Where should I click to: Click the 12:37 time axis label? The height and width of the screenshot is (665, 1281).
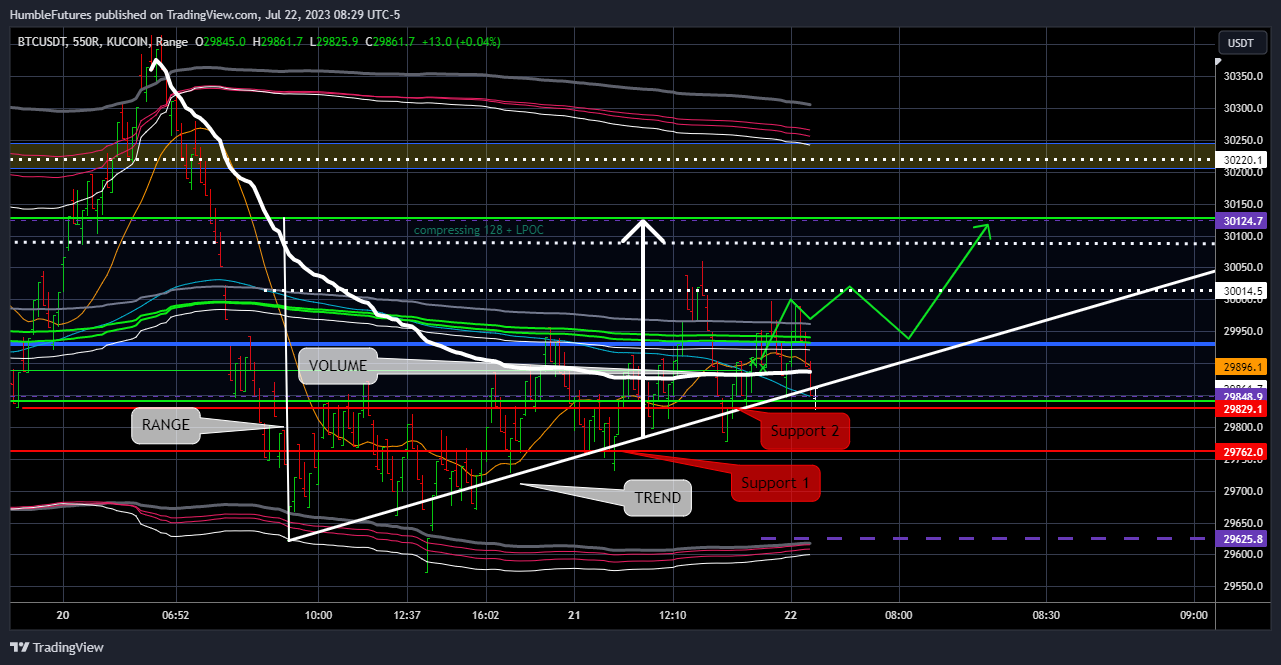pyautogui.click(x=406, y=616)
